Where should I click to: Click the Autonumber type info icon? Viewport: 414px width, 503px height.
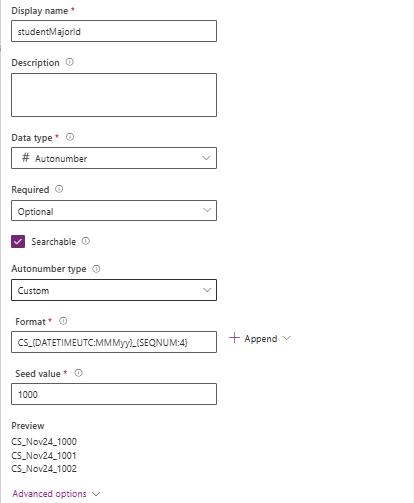tap(96, 269)
